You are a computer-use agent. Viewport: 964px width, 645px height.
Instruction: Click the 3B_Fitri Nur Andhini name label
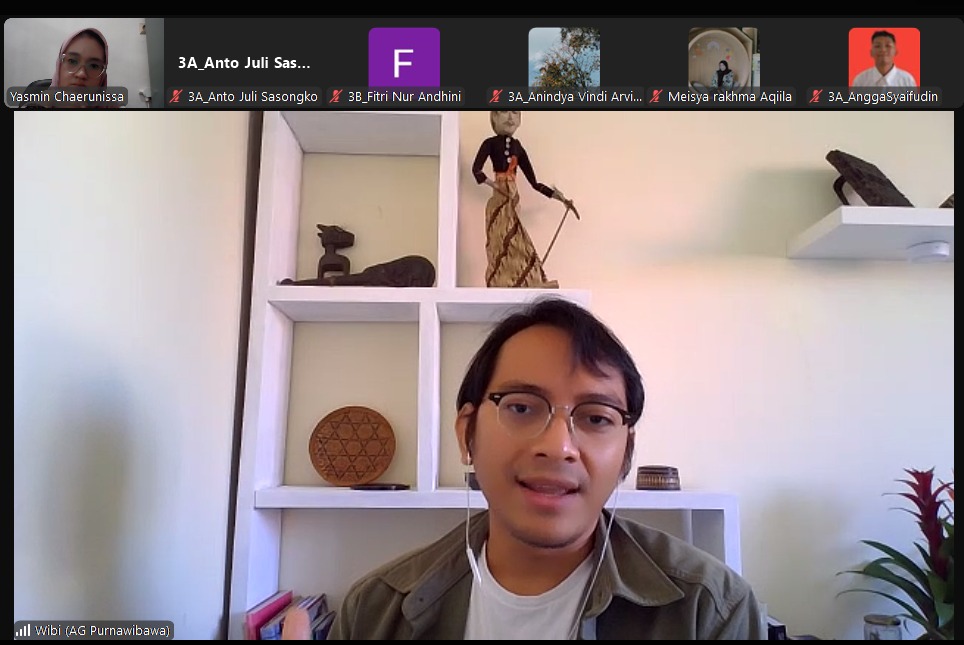pos(404,97)
